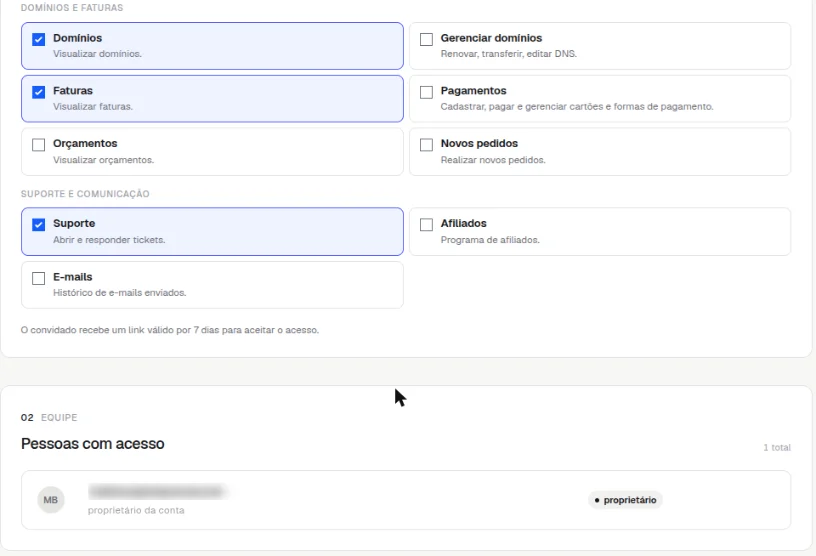816x556 pixels.
Task: Click 'Programa de afiliados.' text
Action: [x=490, y=240]
